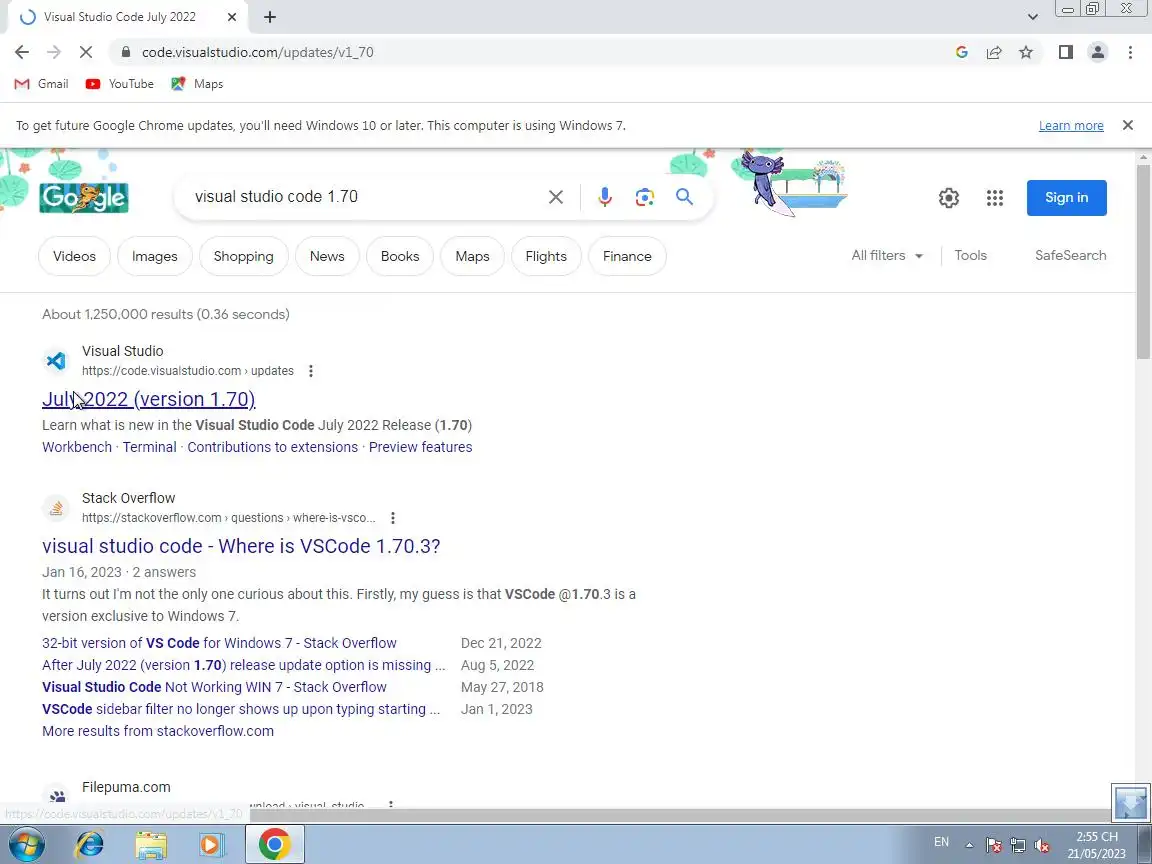Click the muted volume tray icon
The width and height of the screenshot is (1152, 864).
coord(1041,845)
